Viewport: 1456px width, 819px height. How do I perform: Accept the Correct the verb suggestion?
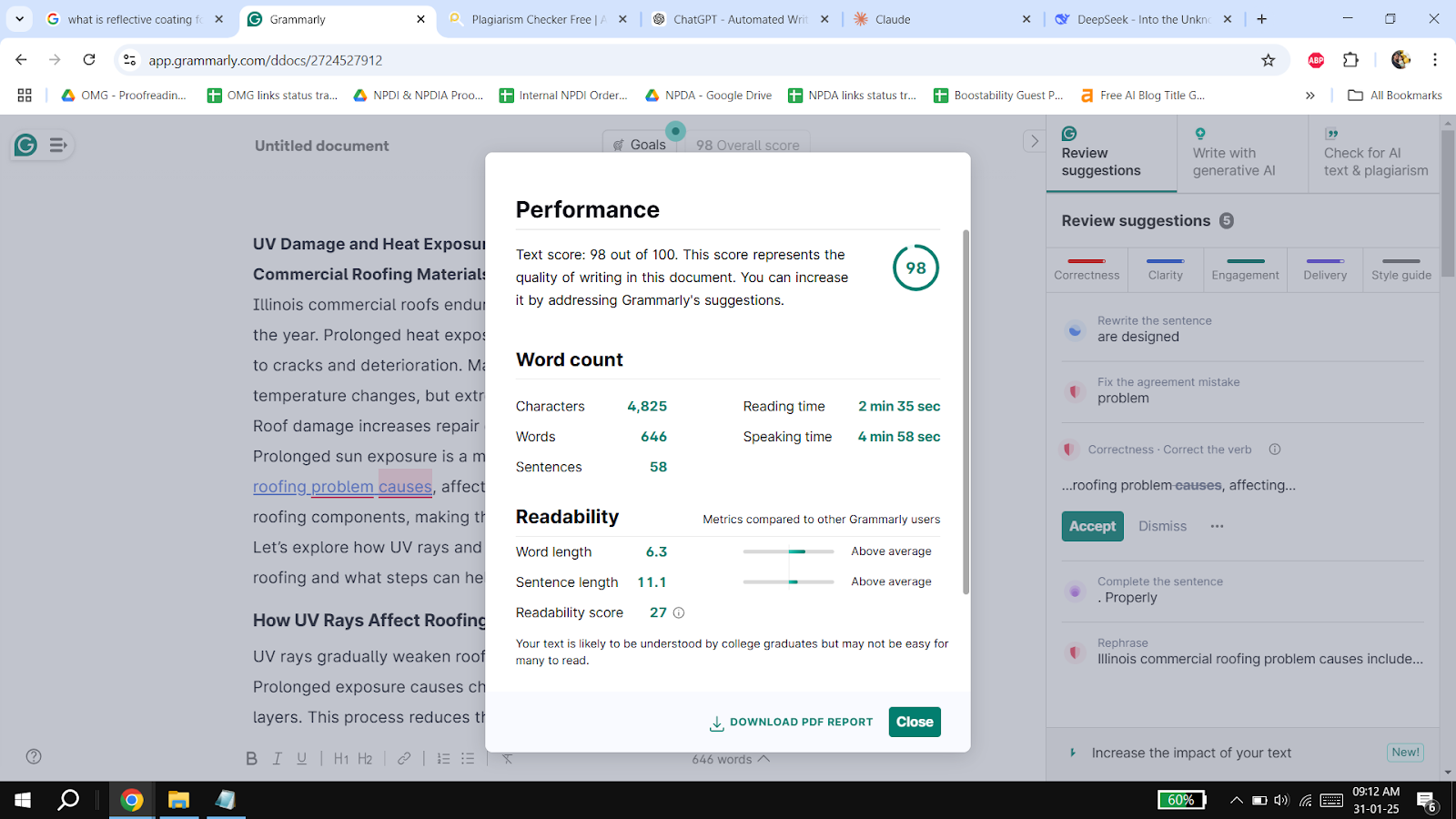pyautogui.click(x=1092, y=526)
